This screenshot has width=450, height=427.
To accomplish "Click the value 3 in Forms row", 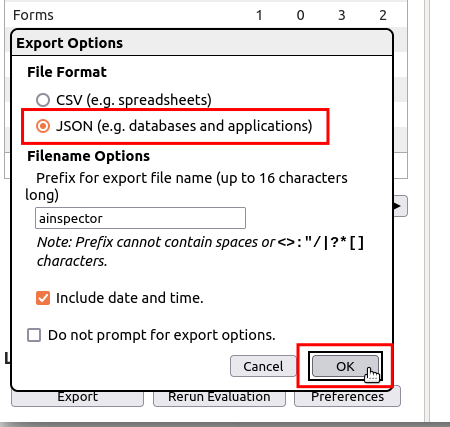I will (x=342, y=15).
